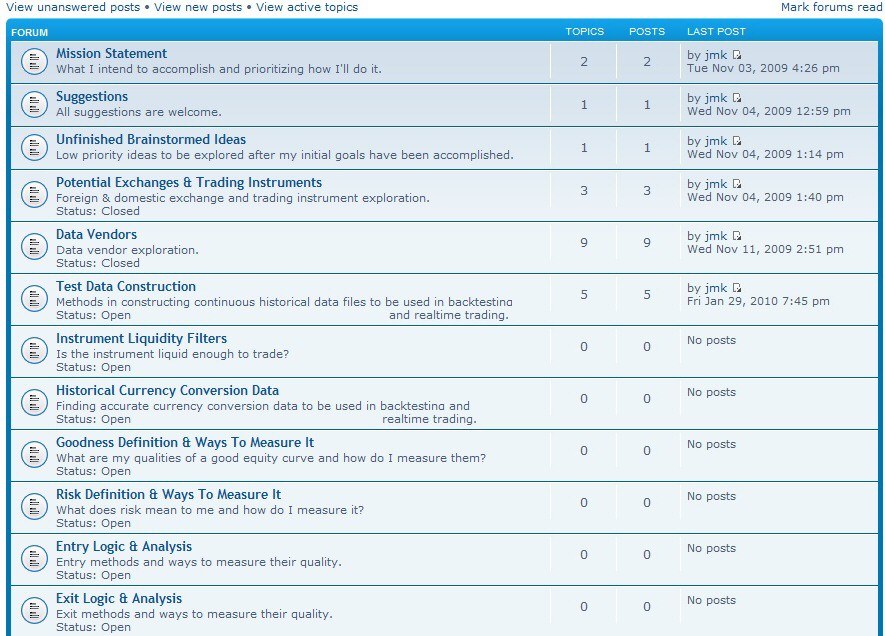This screenshot has width=885, height=636.
Task: Click the Data Vendors forum icon
Action: (x=34, y=248)
